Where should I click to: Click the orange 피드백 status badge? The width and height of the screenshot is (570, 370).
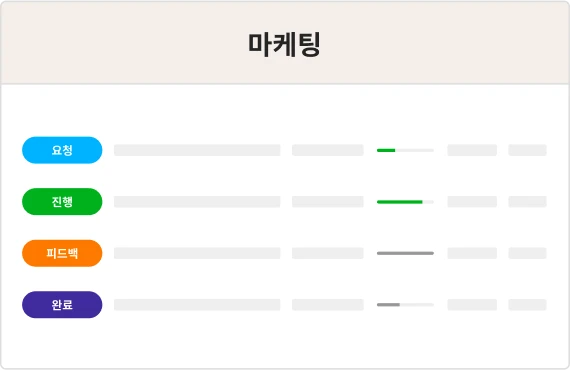pyautogui.click(x=62, y=253)
